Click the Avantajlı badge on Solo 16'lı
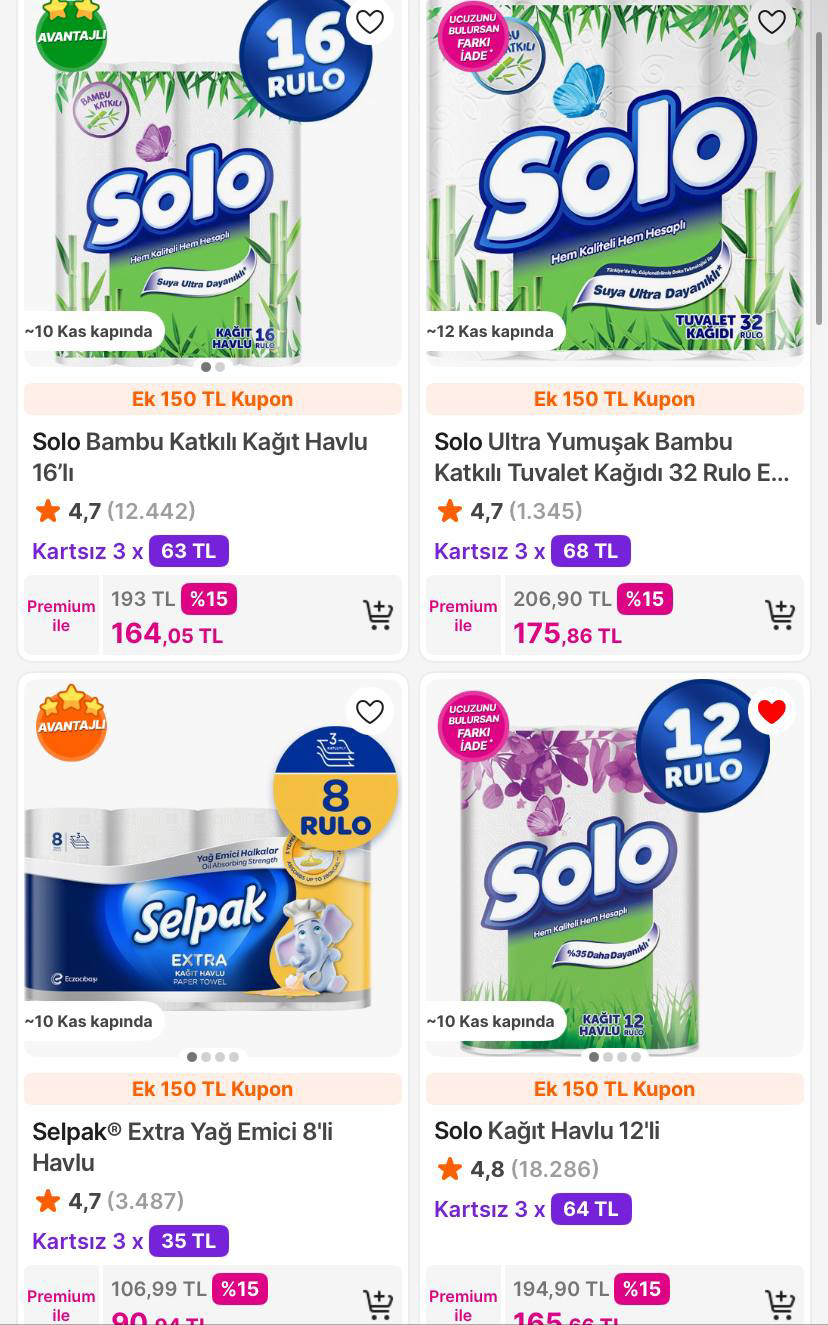Viewport: 828px width, 1325px height. point(71,33)
